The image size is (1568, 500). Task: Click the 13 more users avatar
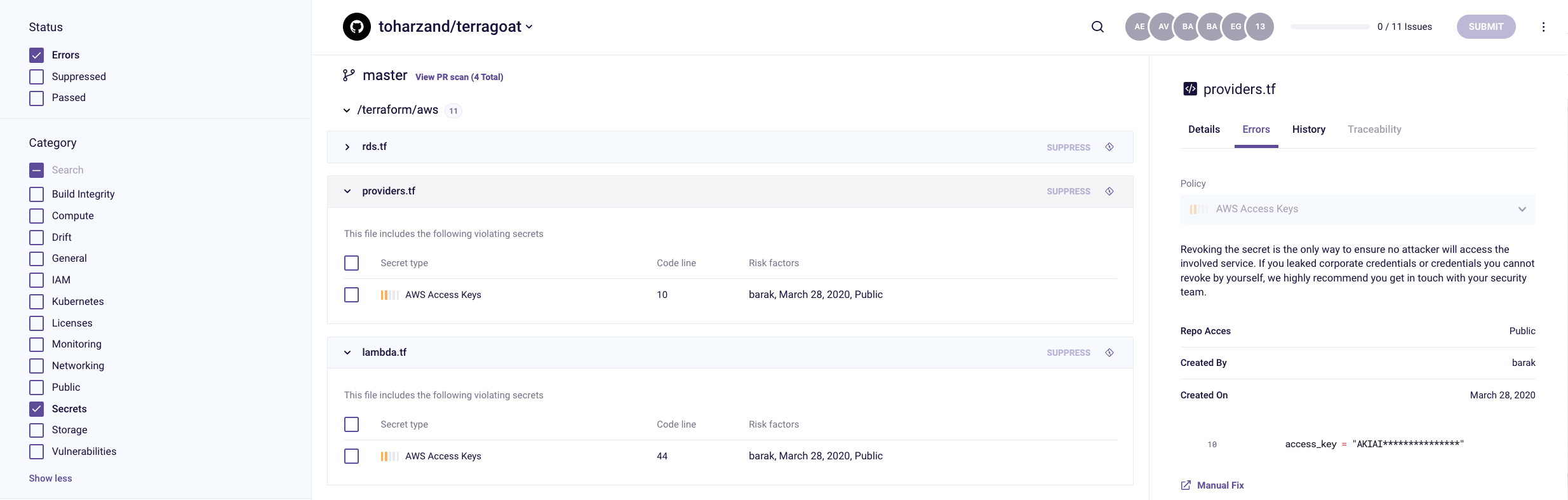click(1260, 27)
